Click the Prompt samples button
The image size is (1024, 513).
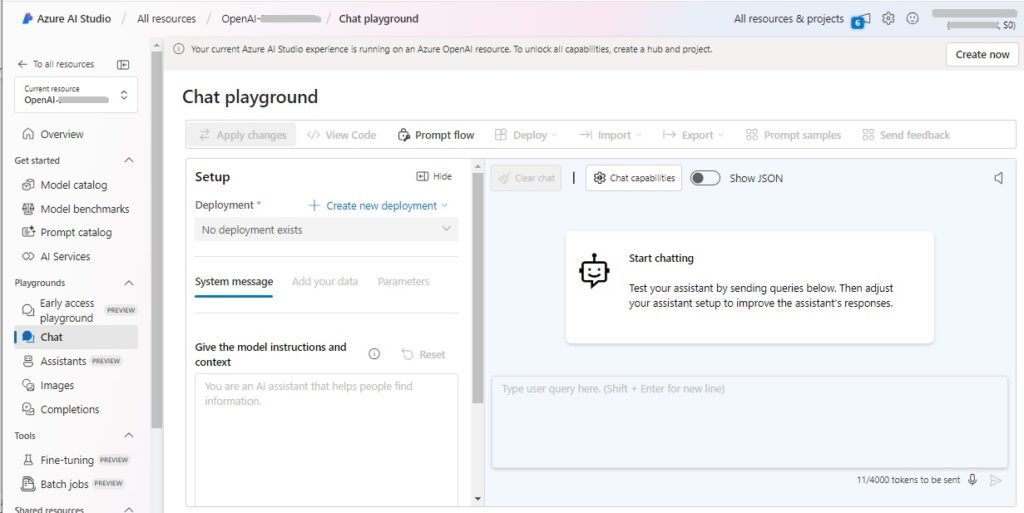coord(793,135)
